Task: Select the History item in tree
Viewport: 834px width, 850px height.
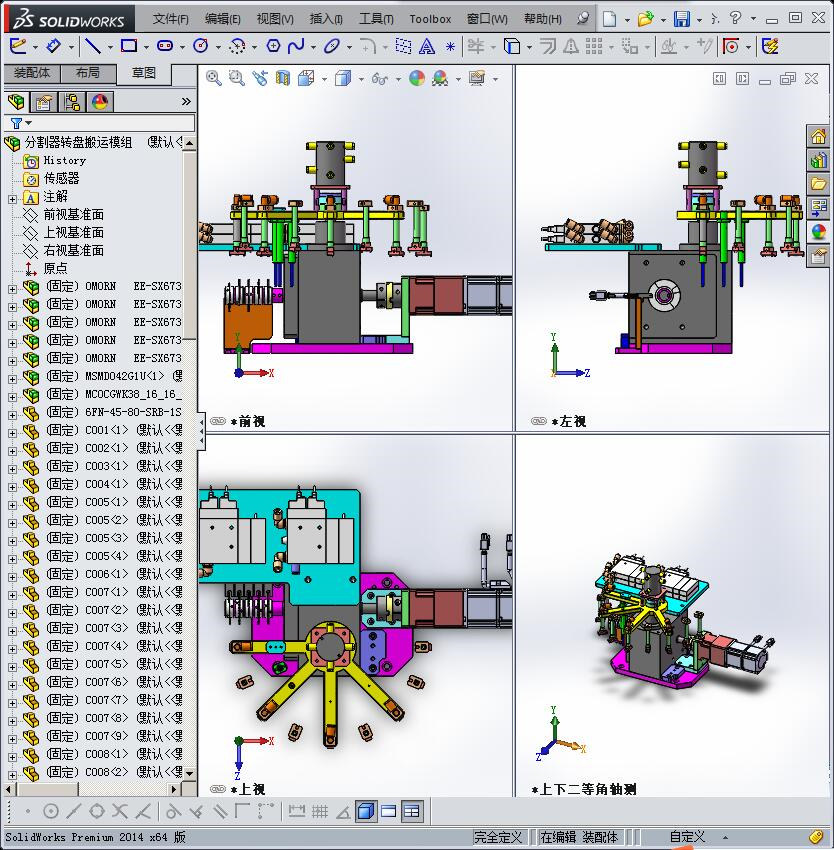Action: coord(65,160)
